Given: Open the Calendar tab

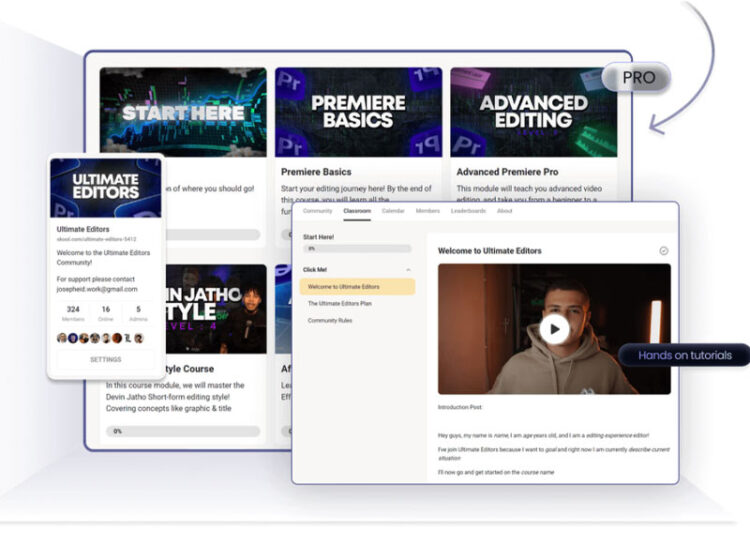Looking at the screenshot, I should pos(393,211).
